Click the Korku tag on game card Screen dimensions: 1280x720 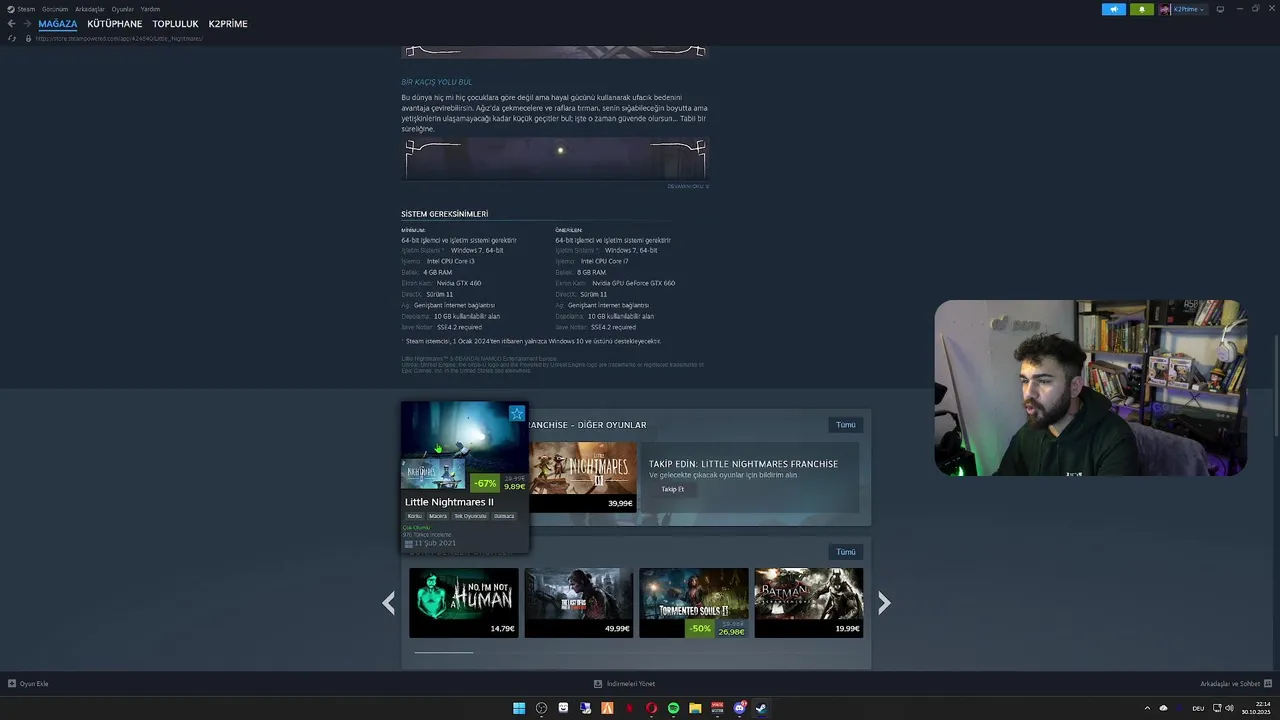point(414,516)
